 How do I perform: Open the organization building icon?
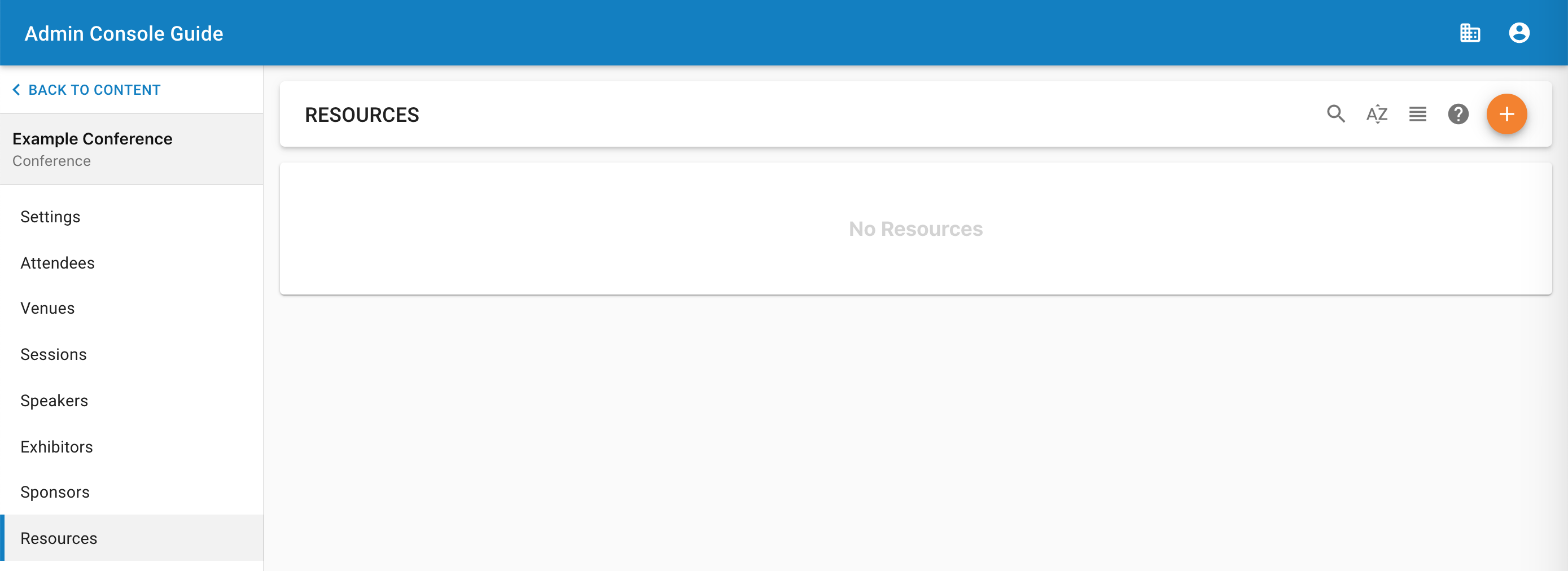click(x=1470, y=33)
